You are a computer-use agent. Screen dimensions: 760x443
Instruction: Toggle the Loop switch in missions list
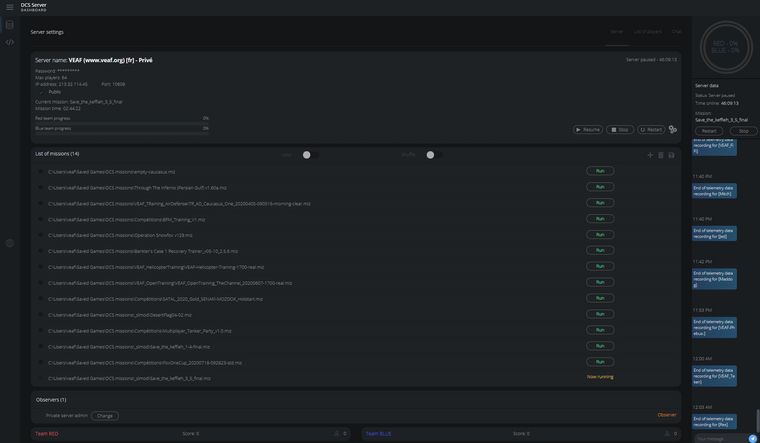point(307,154)
